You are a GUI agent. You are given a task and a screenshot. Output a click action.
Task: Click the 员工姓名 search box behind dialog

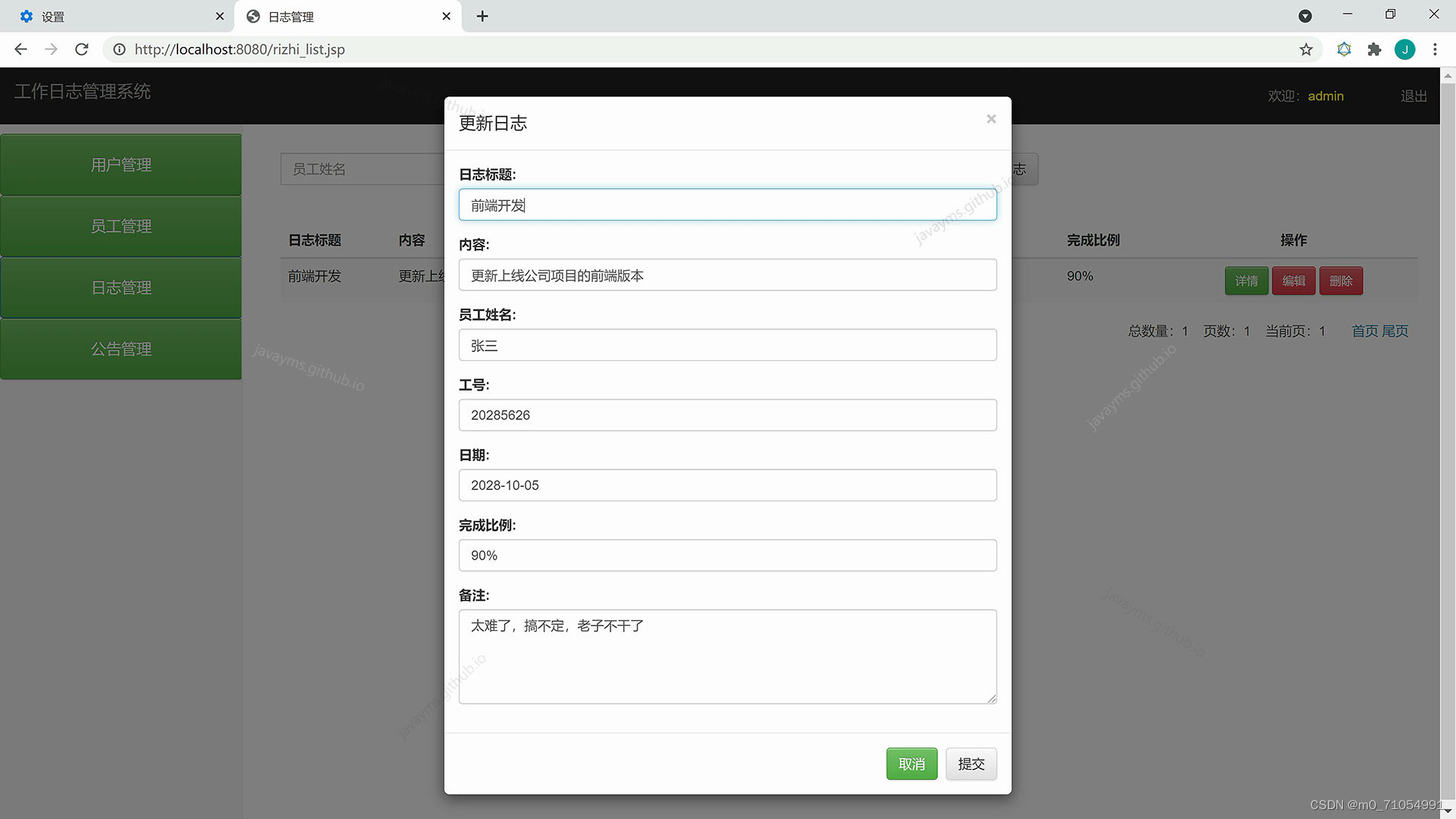point(362,169)
